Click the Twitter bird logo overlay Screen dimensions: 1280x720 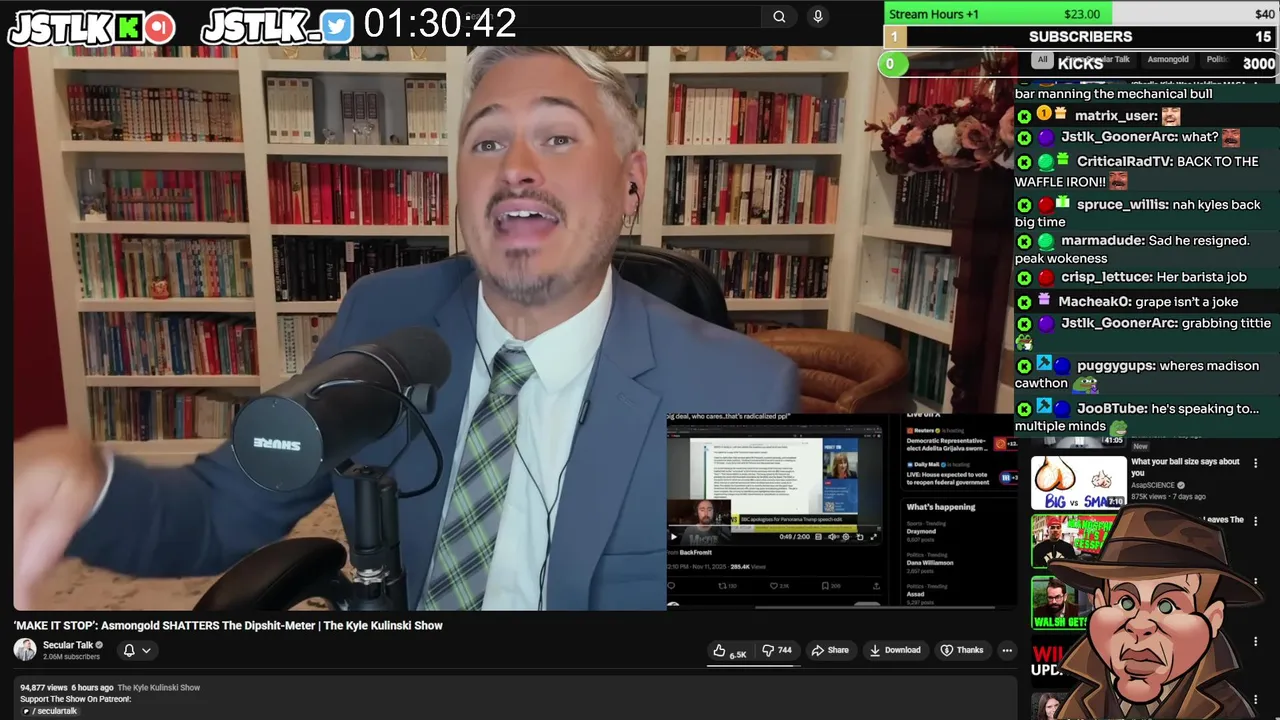[x=337, y=27]
